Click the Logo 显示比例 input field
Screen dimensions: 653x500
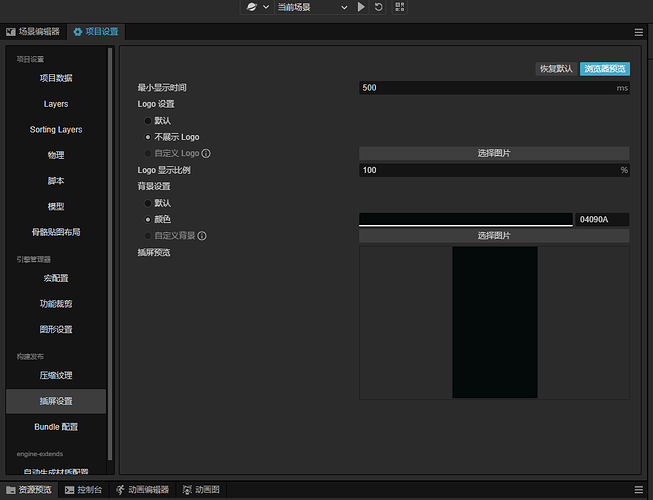[494, 170]
